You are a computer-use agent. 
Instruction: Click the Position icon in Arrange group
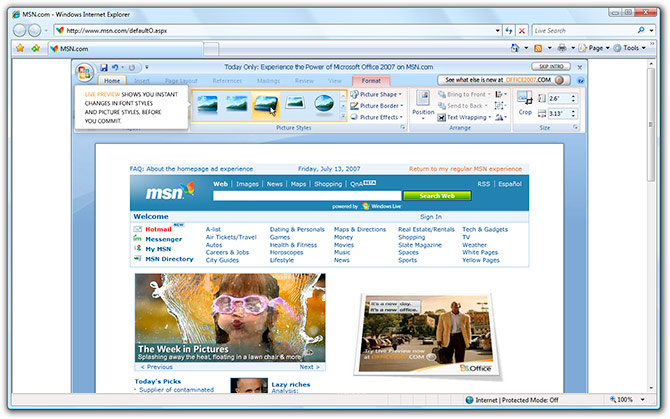(x=423, y=101)
